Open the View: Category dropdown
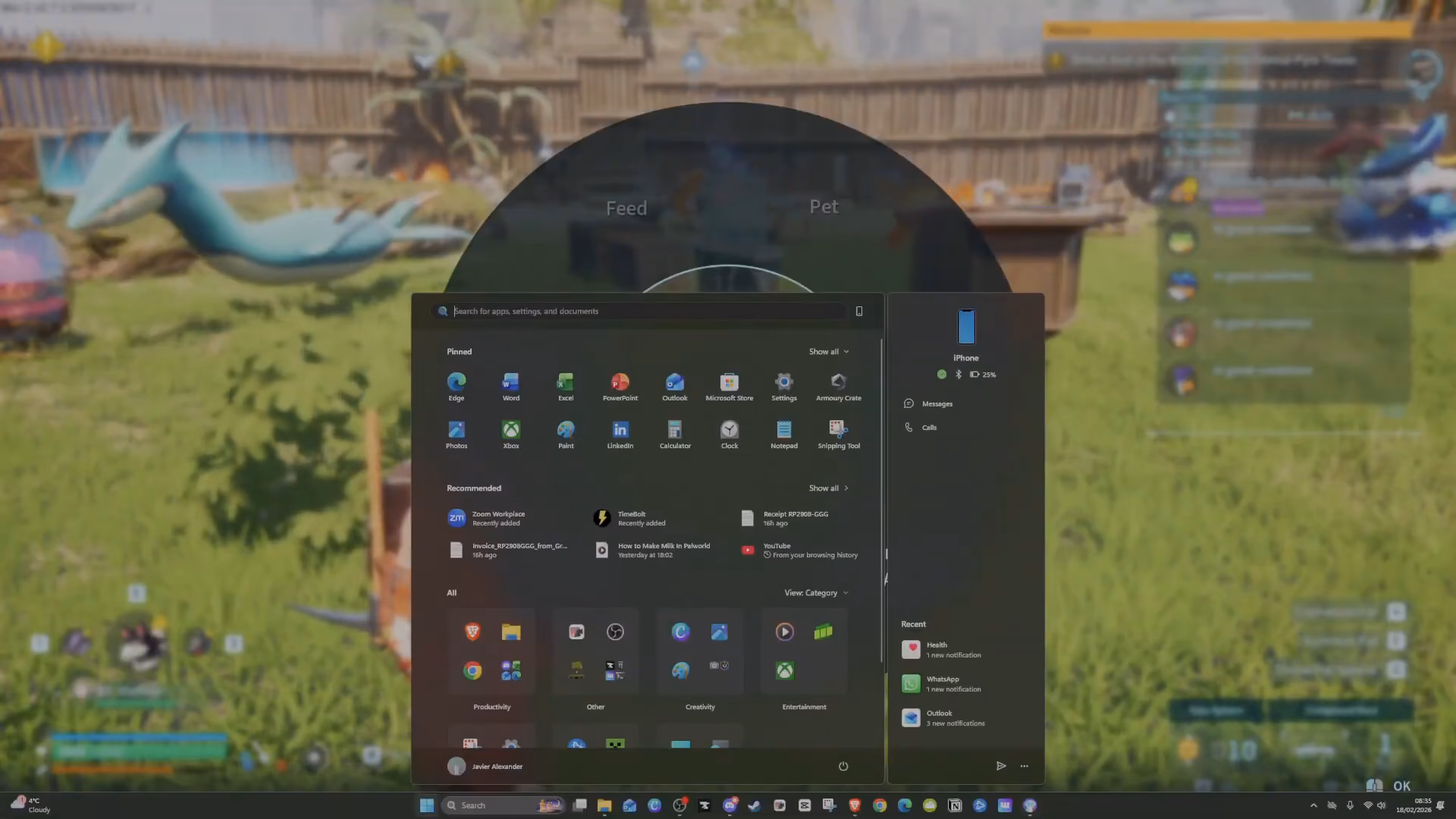1456x819 pixels. (816, 592)
